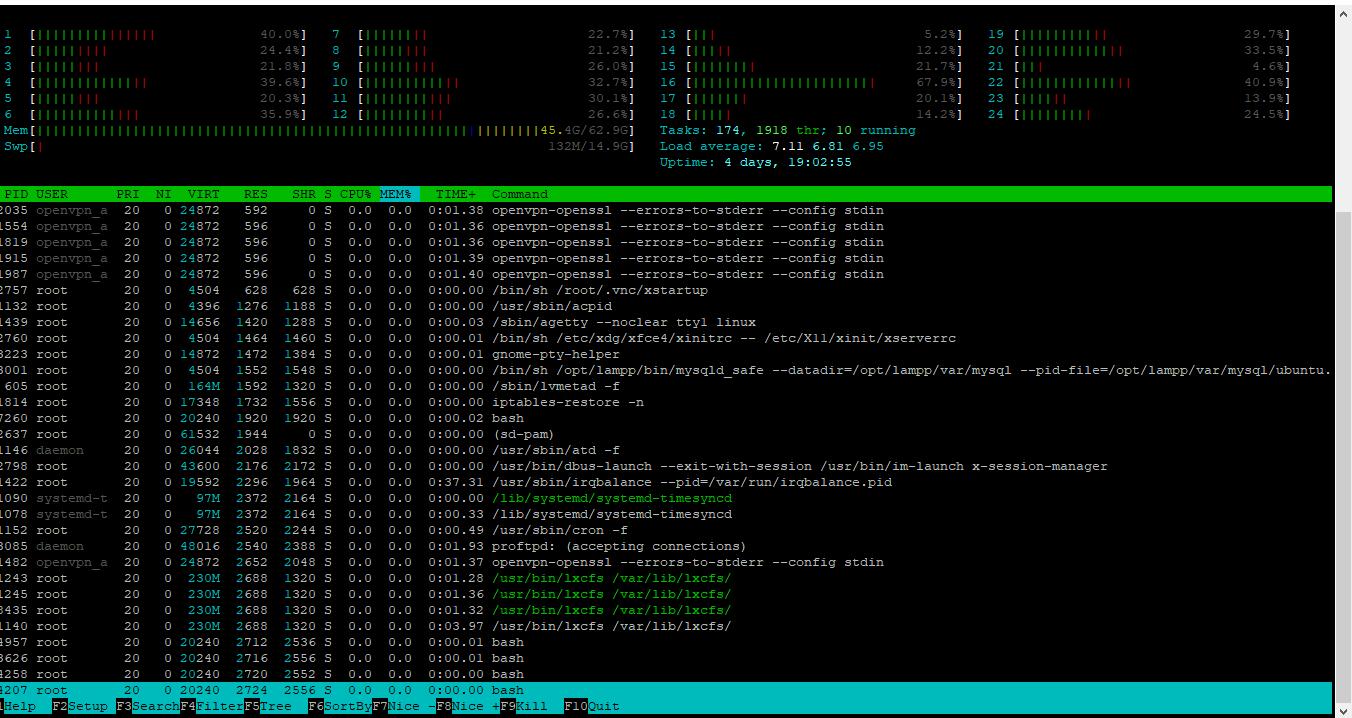Sort by the RES column header

tap(256, 194)
